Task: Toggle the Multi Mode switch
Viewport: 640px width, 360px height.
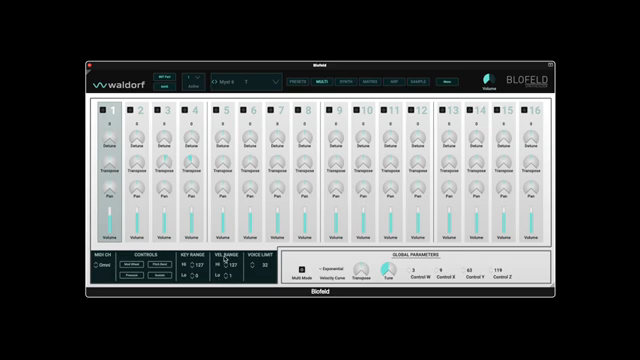Action: coord(302,269)
